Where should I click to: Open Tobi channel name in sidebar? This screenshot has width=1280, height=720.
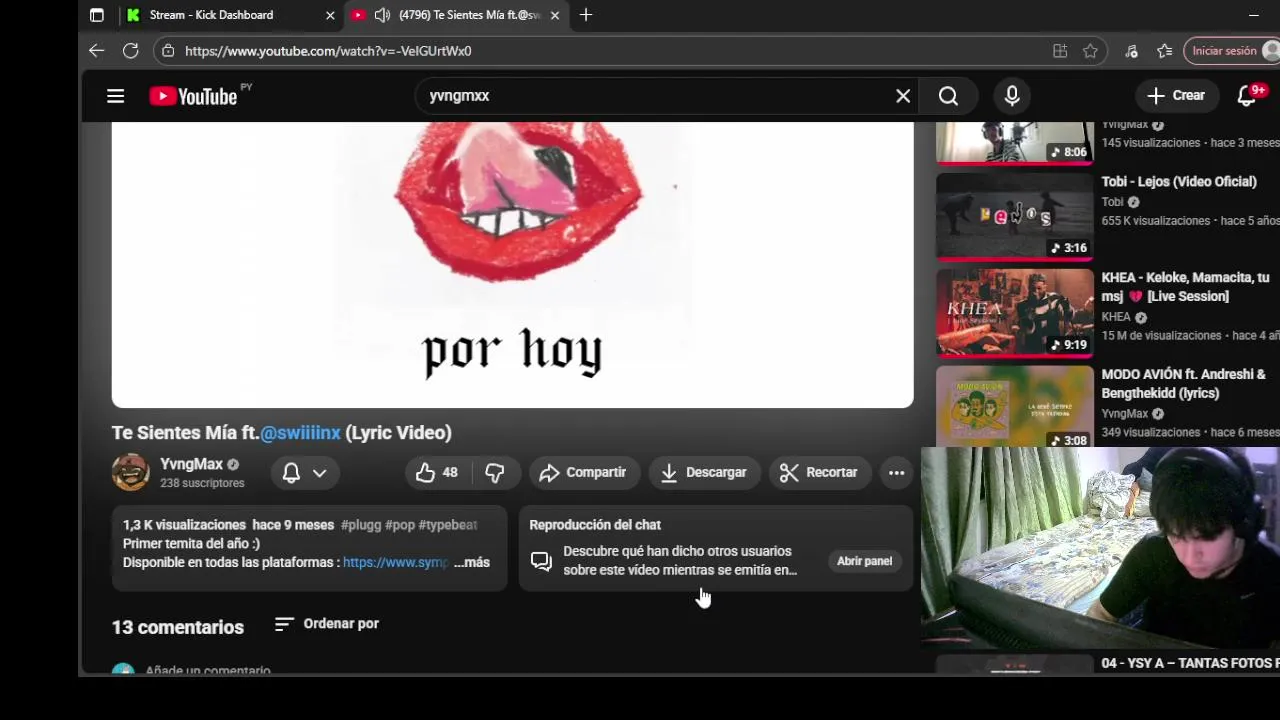coord(1112,202)
